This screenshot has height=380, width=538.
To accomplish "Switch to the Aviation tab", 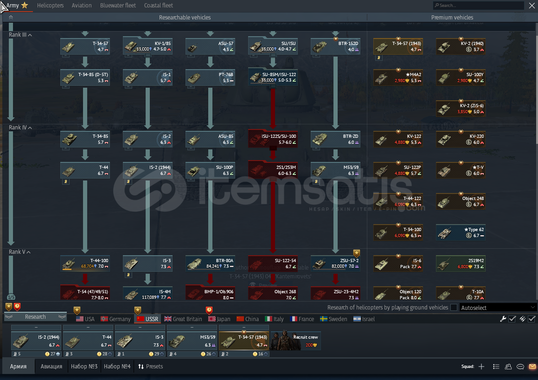I will point(82,5).
